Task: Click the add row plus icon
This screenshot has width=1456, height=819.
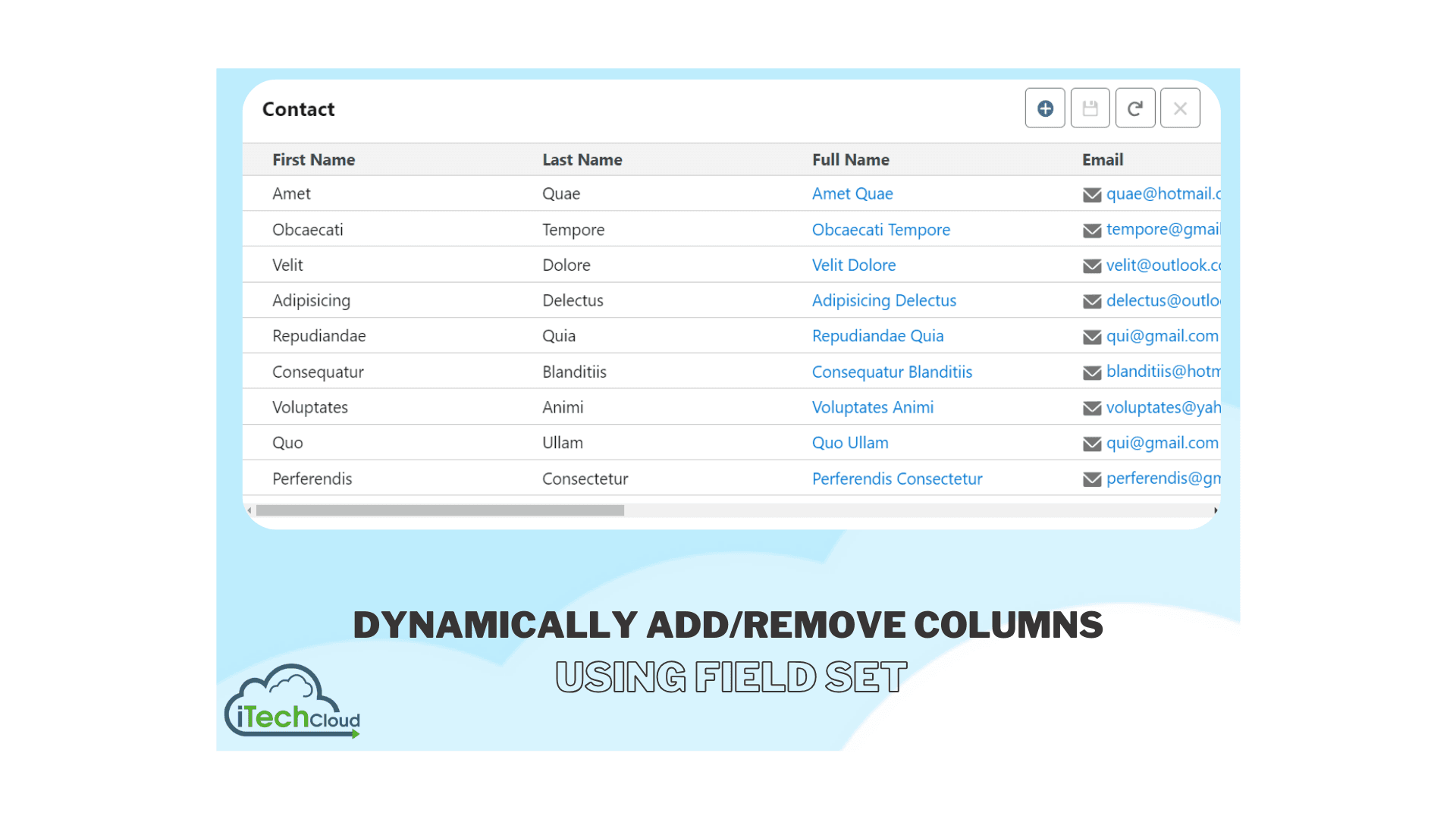Action: (1045, 108)
